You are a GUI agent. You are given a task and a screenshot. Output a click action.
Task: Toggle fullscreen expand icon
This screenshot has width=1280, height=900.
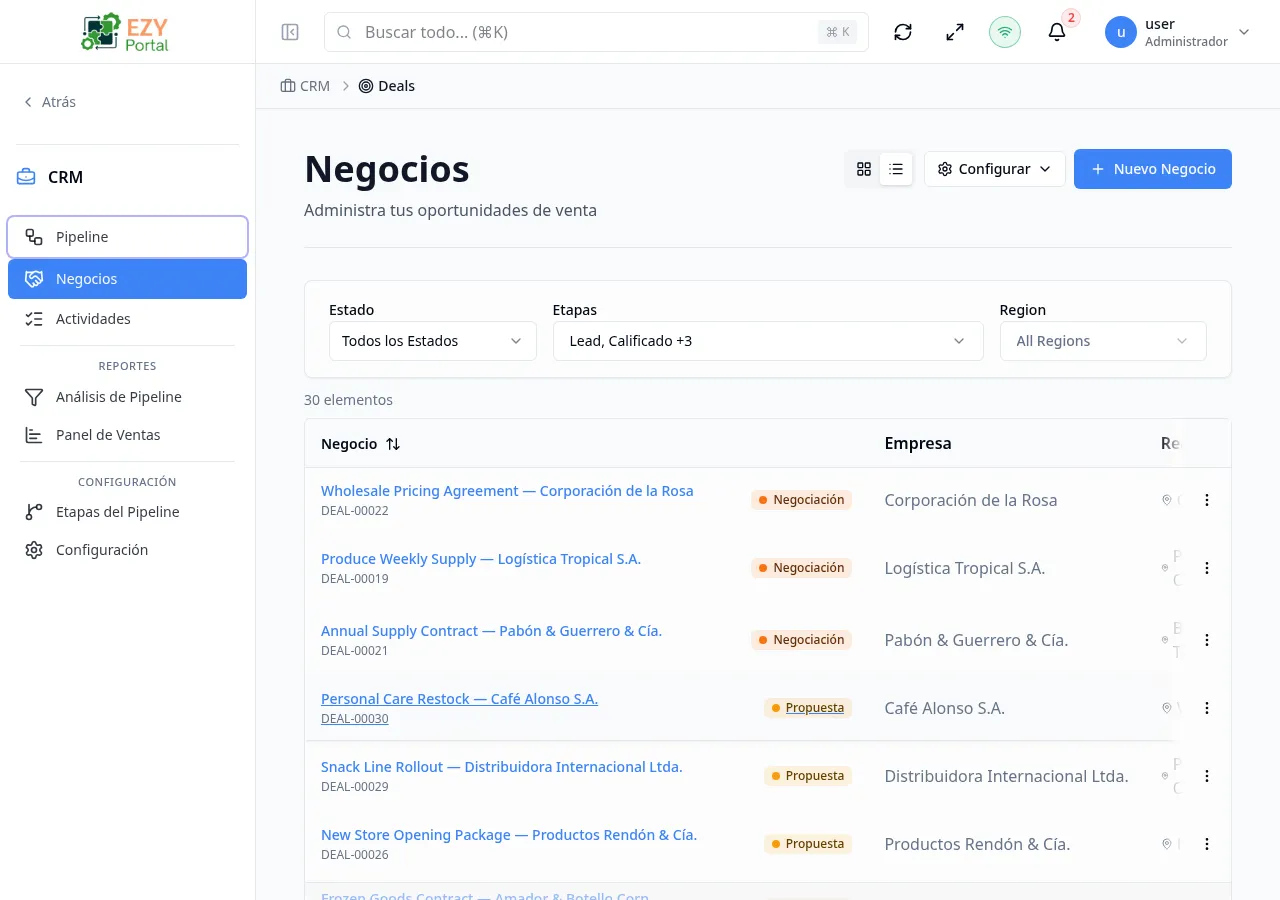[x=955, y=32]
